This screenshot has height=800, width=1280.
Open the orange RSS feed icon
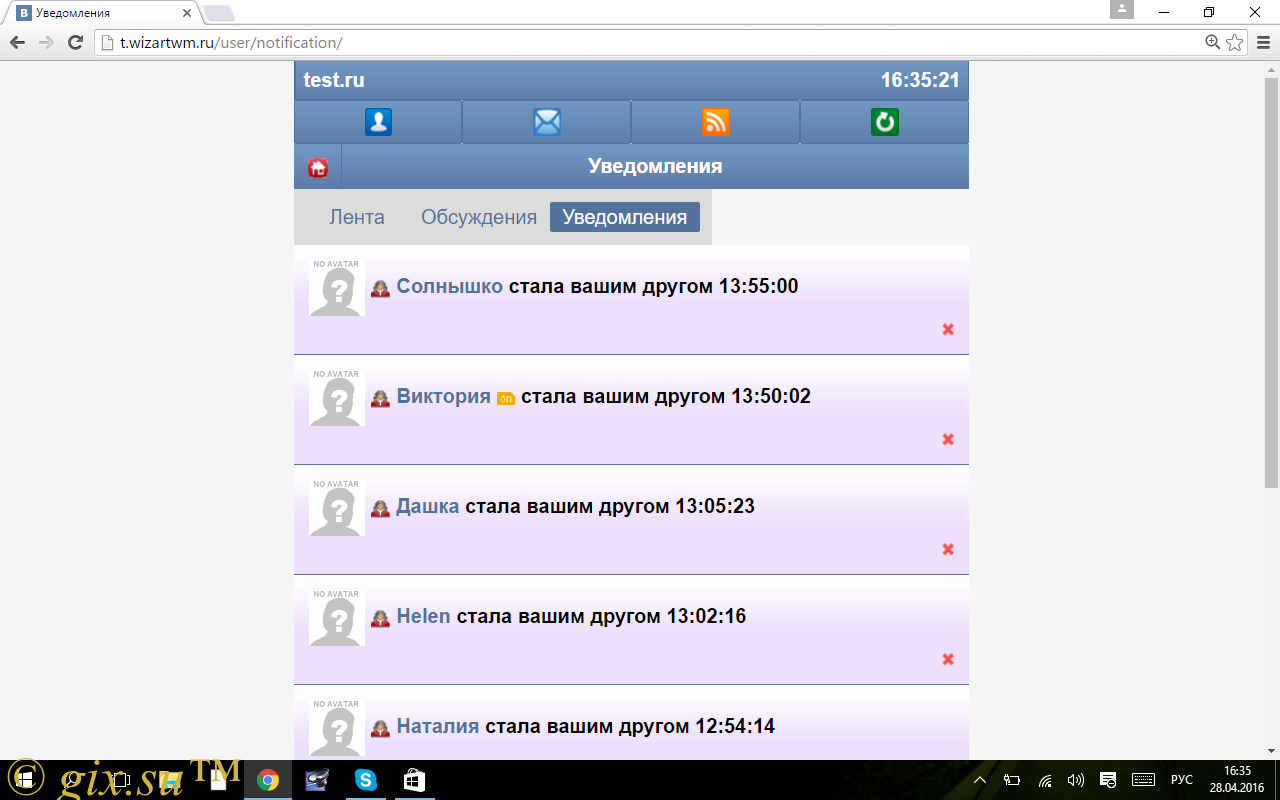716,122
